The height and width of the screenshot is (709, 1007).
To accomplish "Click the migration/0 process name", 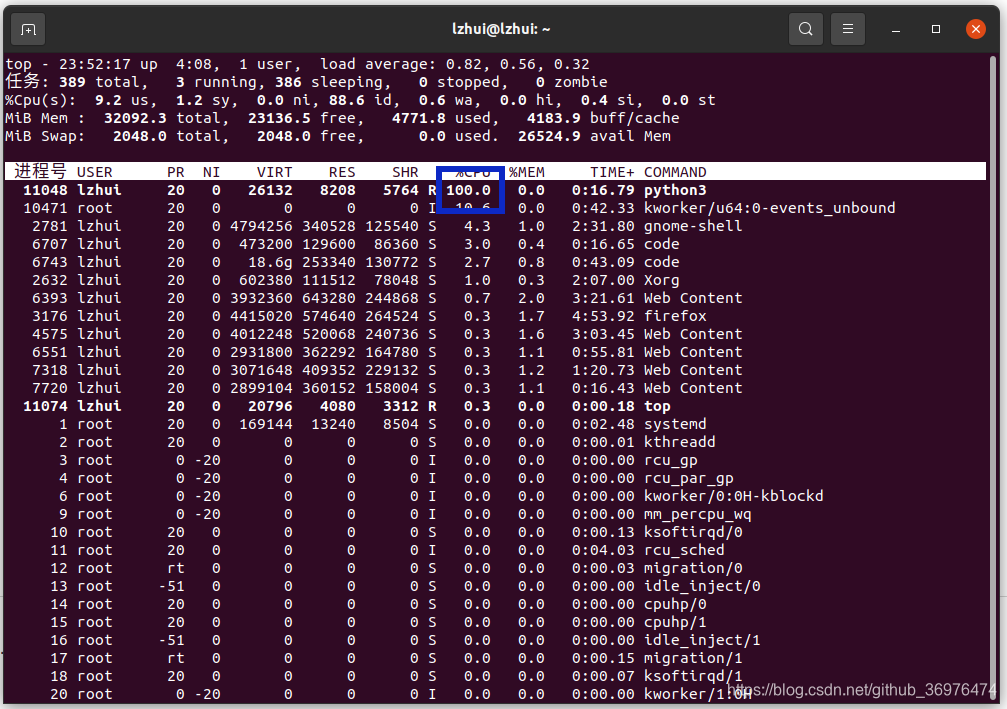I will 693,568.
